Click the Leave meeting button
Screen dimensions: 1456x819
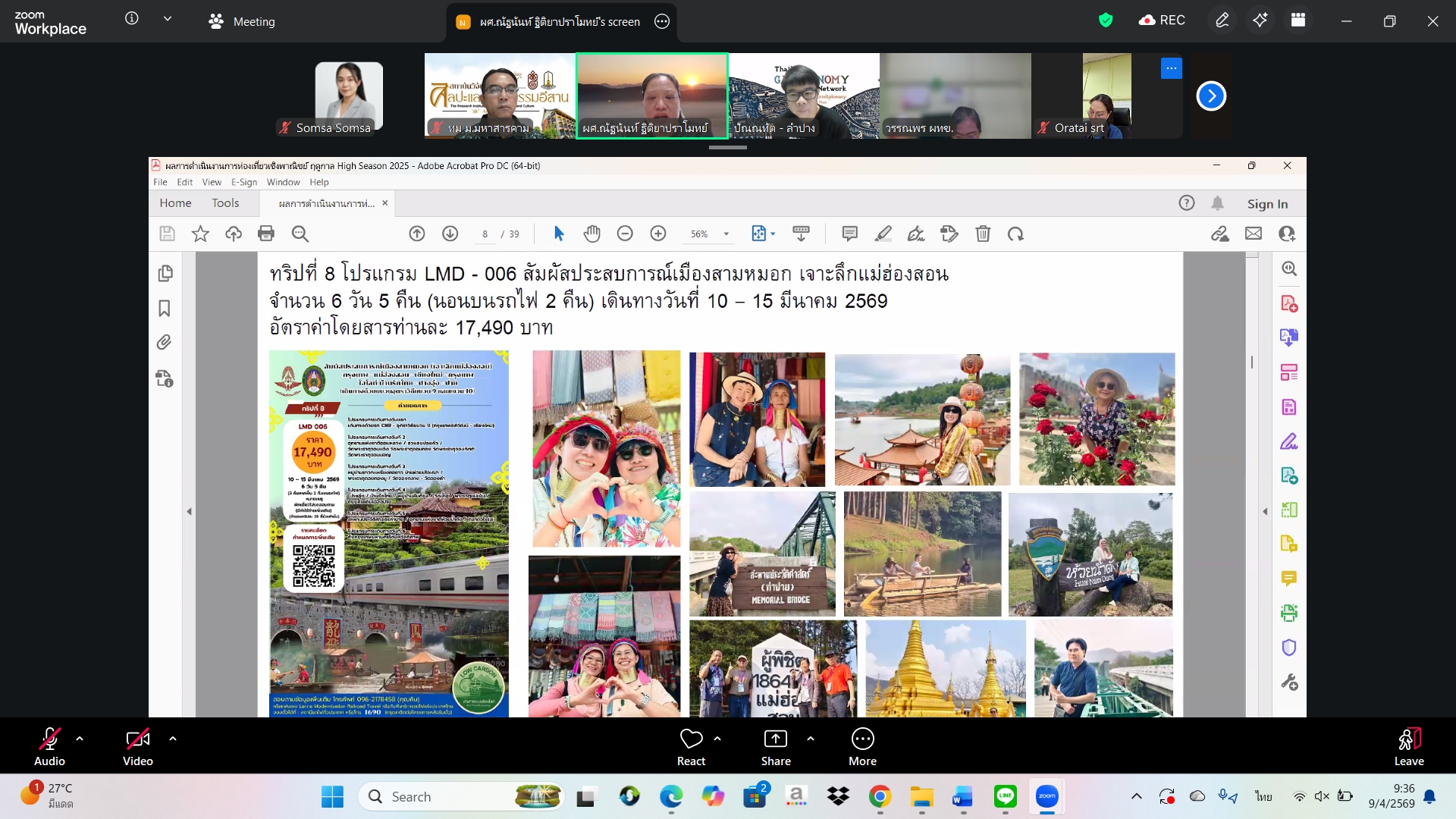(x=1408, y=747)
